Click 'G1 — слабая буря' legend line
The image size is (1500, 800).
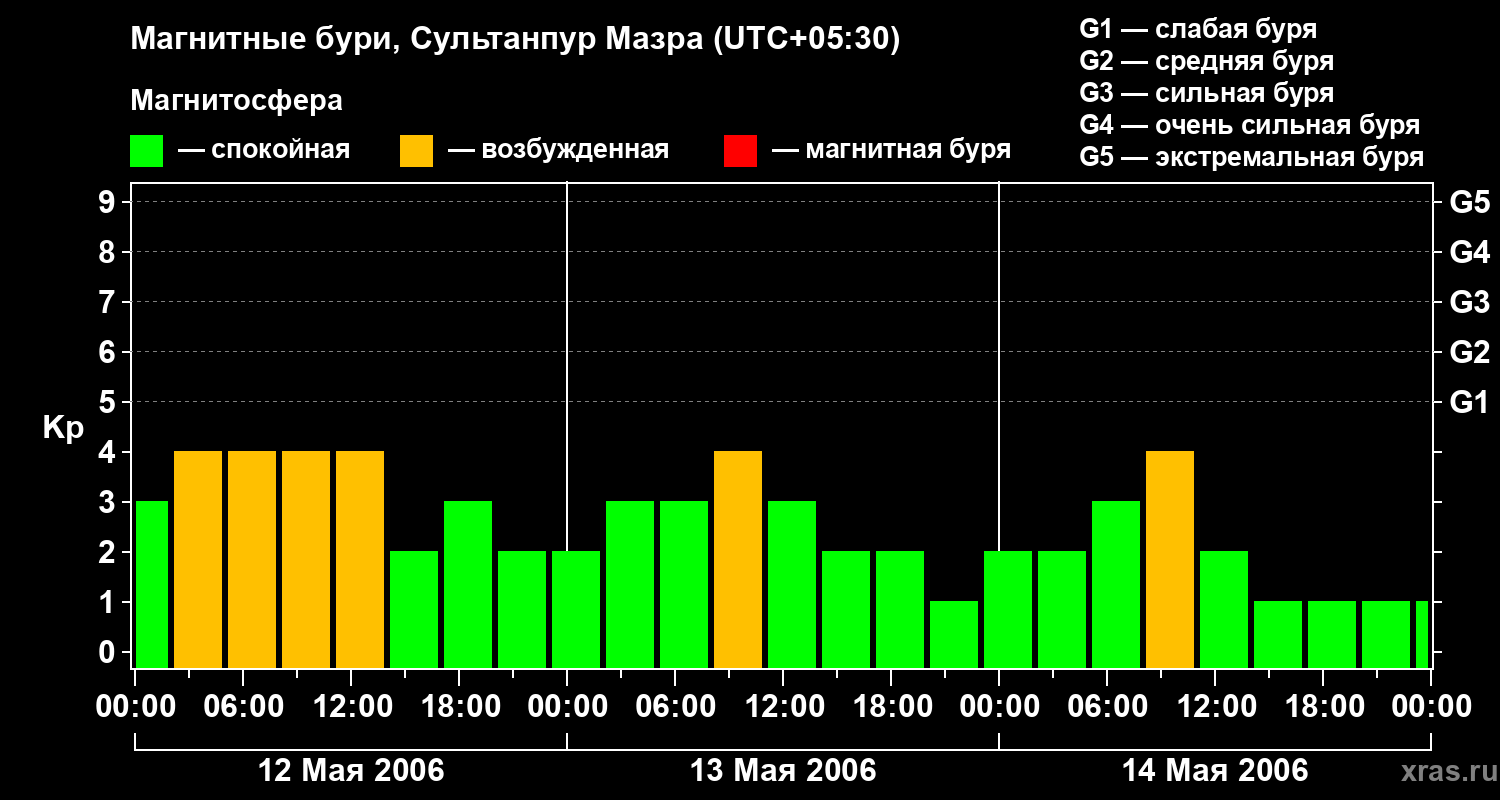[1198, 29]
